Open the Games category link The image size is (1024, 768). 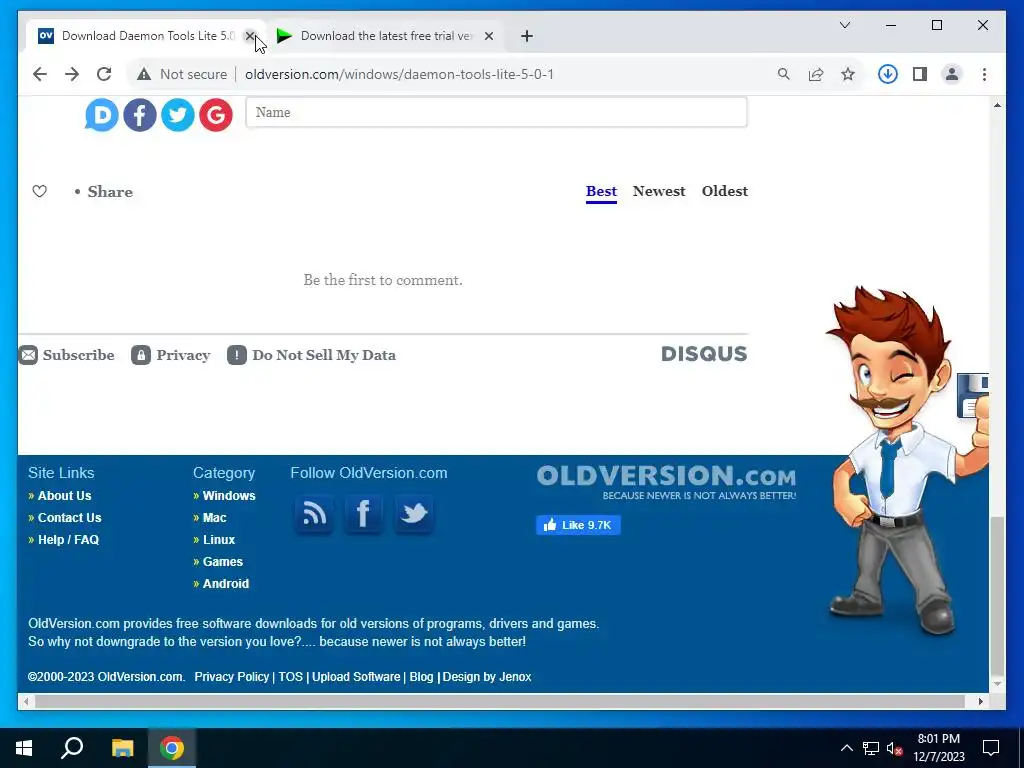pos(223,562)
